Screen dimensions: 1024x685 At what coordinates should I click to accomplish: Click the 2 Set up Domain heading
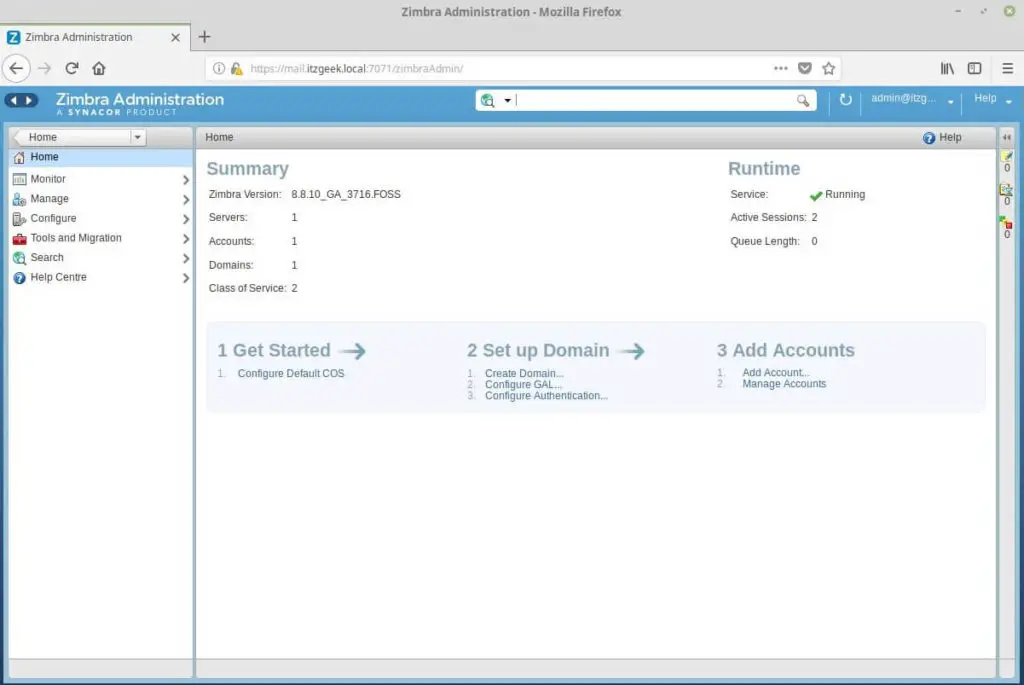coord(538,351)
